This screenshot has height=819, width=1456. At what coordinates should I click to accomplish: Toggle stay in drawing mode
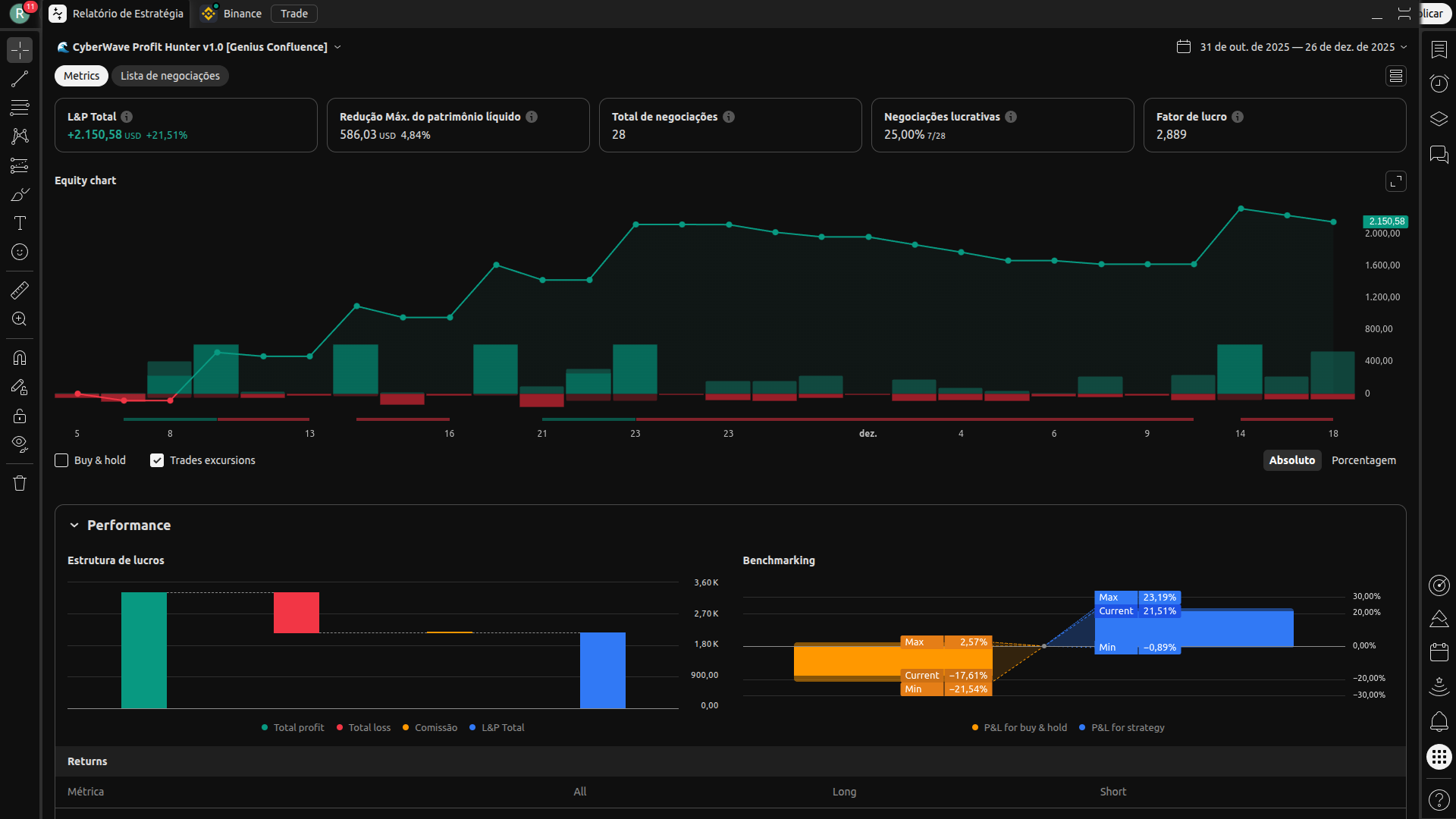pos(20,387)
